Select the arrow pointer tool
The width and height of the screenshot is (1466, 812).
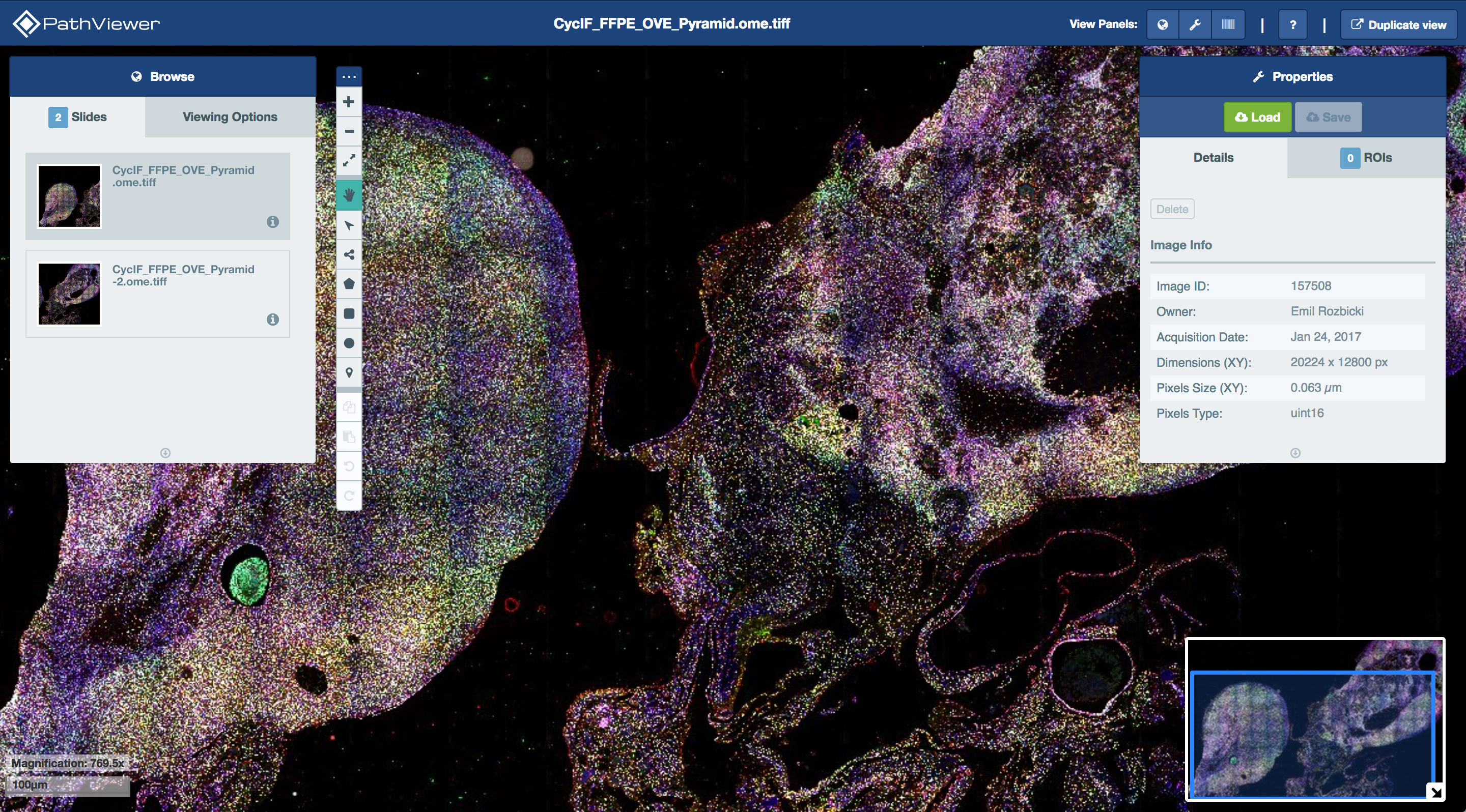(349, 225)
